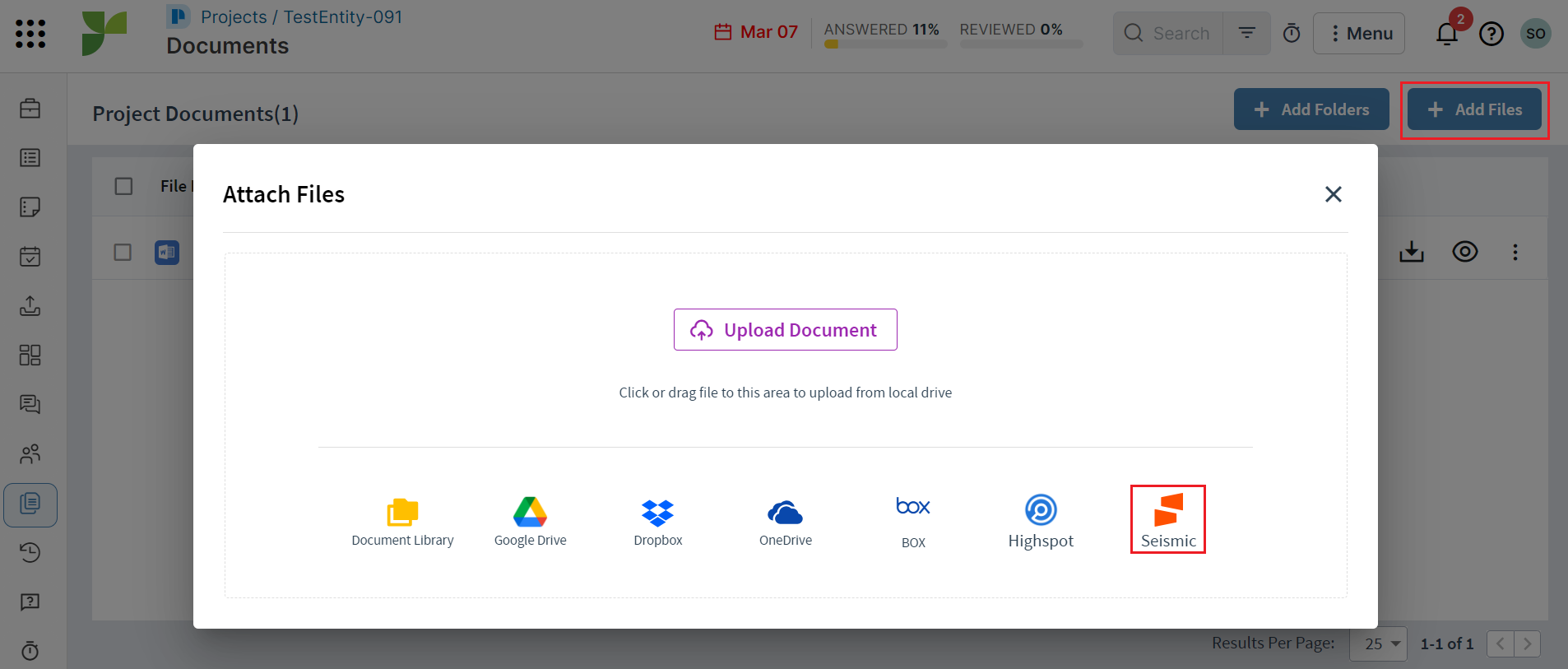Open the SO user avatar
The width and height of the screenshot is (1568, 669).
[x=1536, y=34]
